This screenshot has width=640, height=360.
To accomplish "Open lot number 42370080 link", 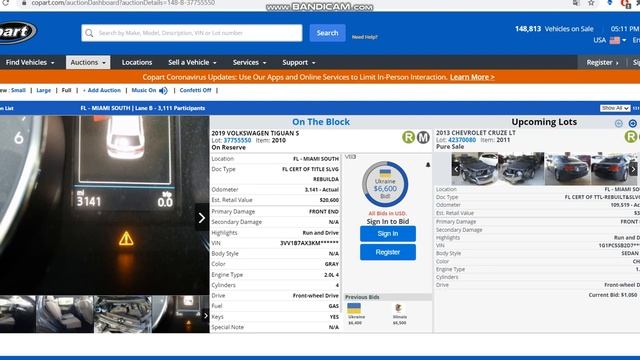I will pos(462,140).
